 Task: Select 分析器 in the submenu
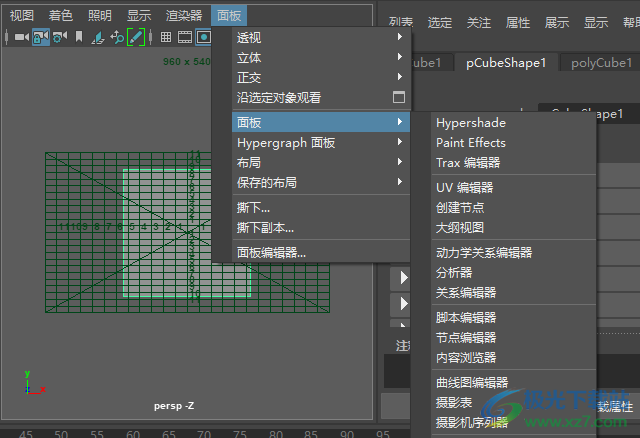(x=513, y=273)
